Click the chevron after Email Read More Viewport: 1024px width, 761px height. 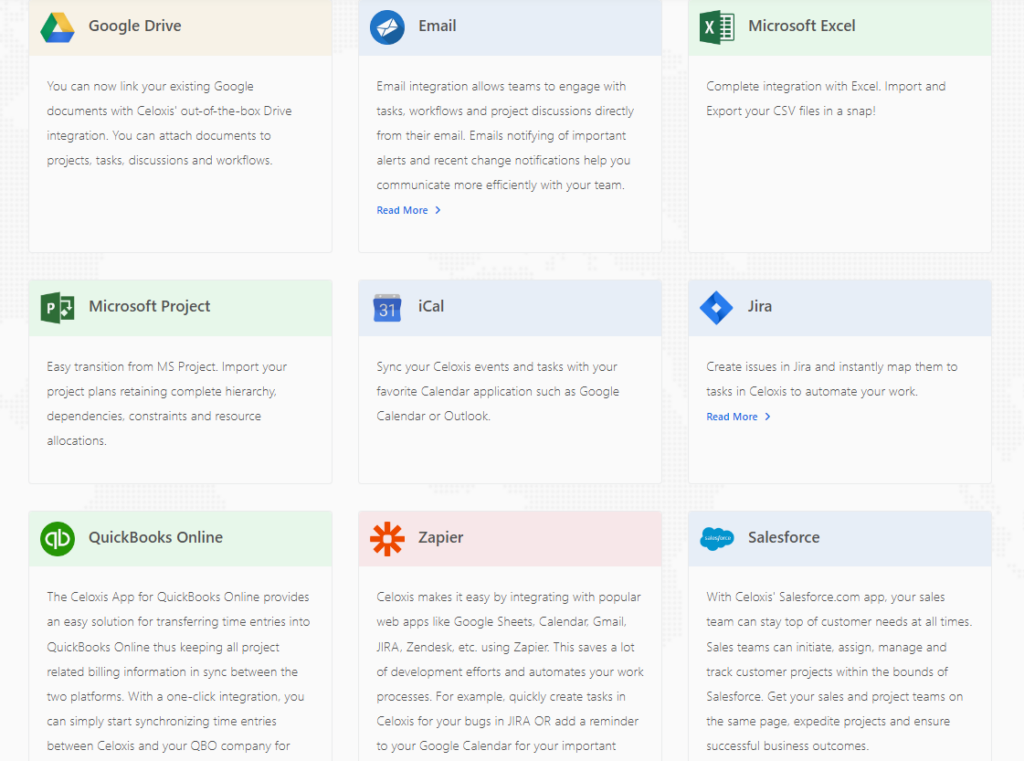click(438, 210)
